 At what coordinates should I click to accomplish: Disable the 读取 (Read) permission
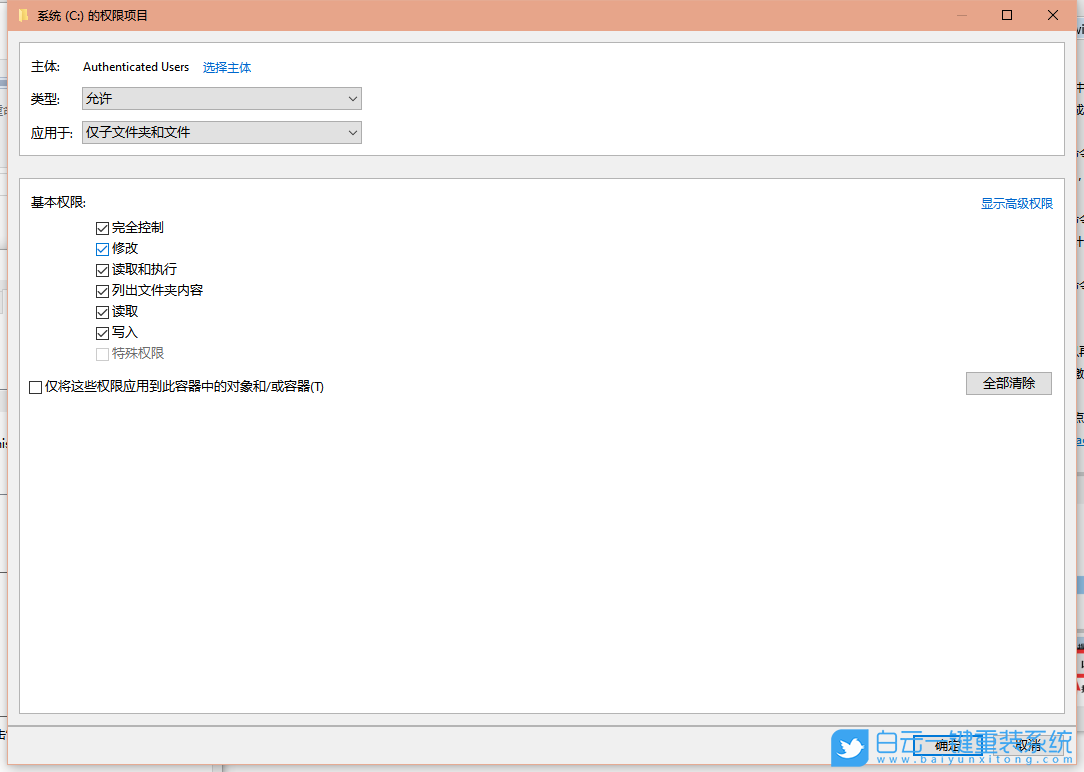pos(102,311)
